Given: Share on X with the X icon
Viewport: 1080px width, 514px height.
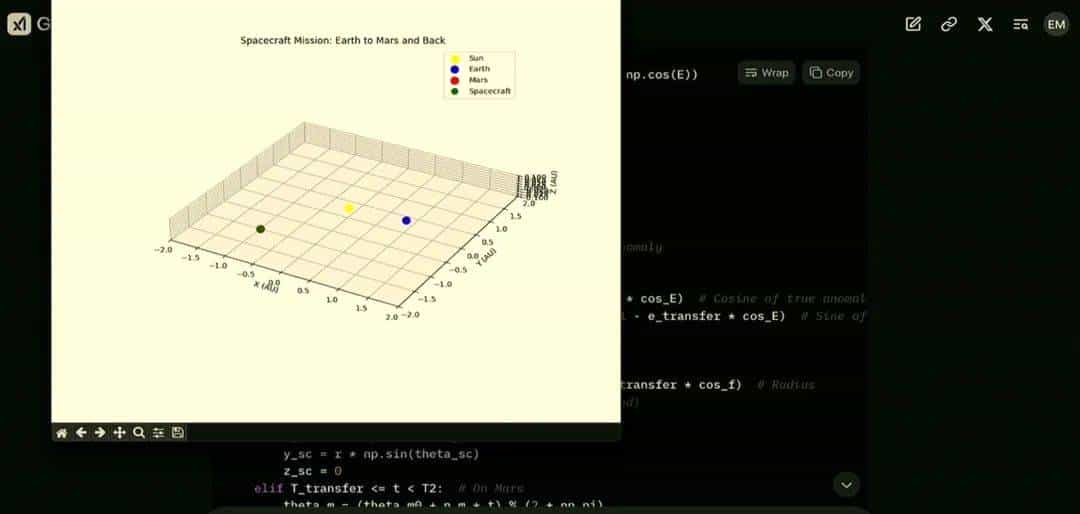Looking at the screenshot, I should (x=985, y=24).
